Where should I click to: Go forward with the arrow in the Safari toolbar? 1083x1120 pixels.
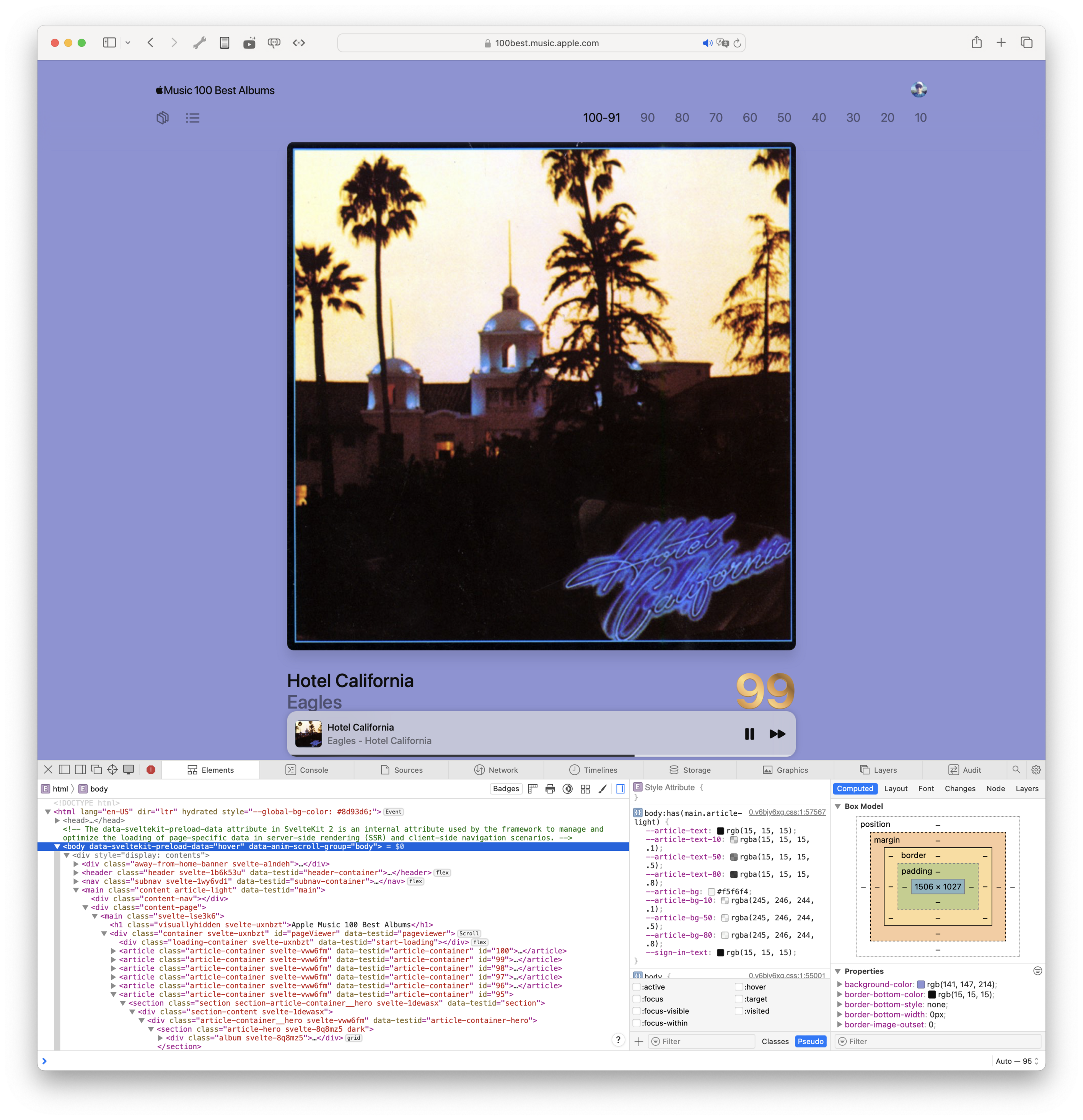(174, 42)
